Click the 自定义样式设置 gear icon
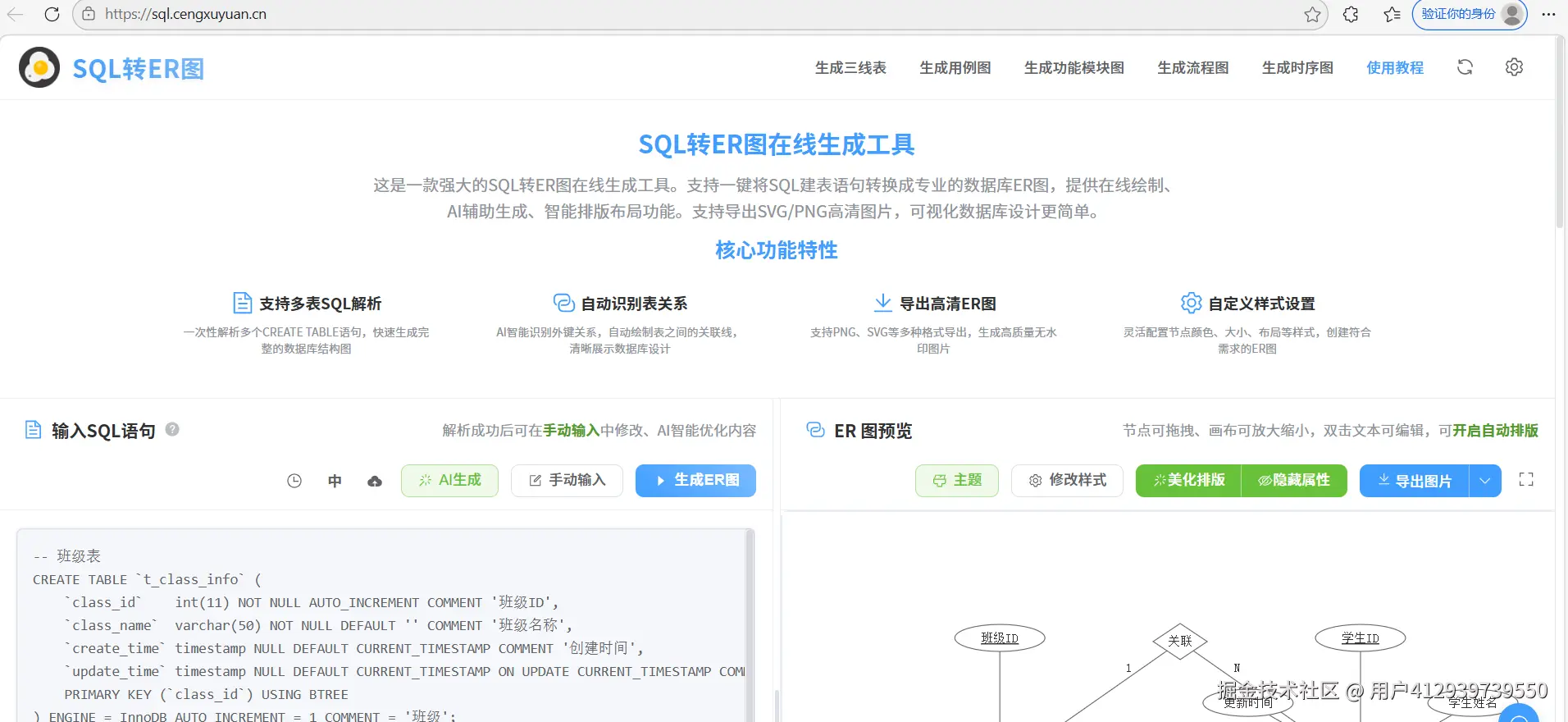 tap(1191, 303)
